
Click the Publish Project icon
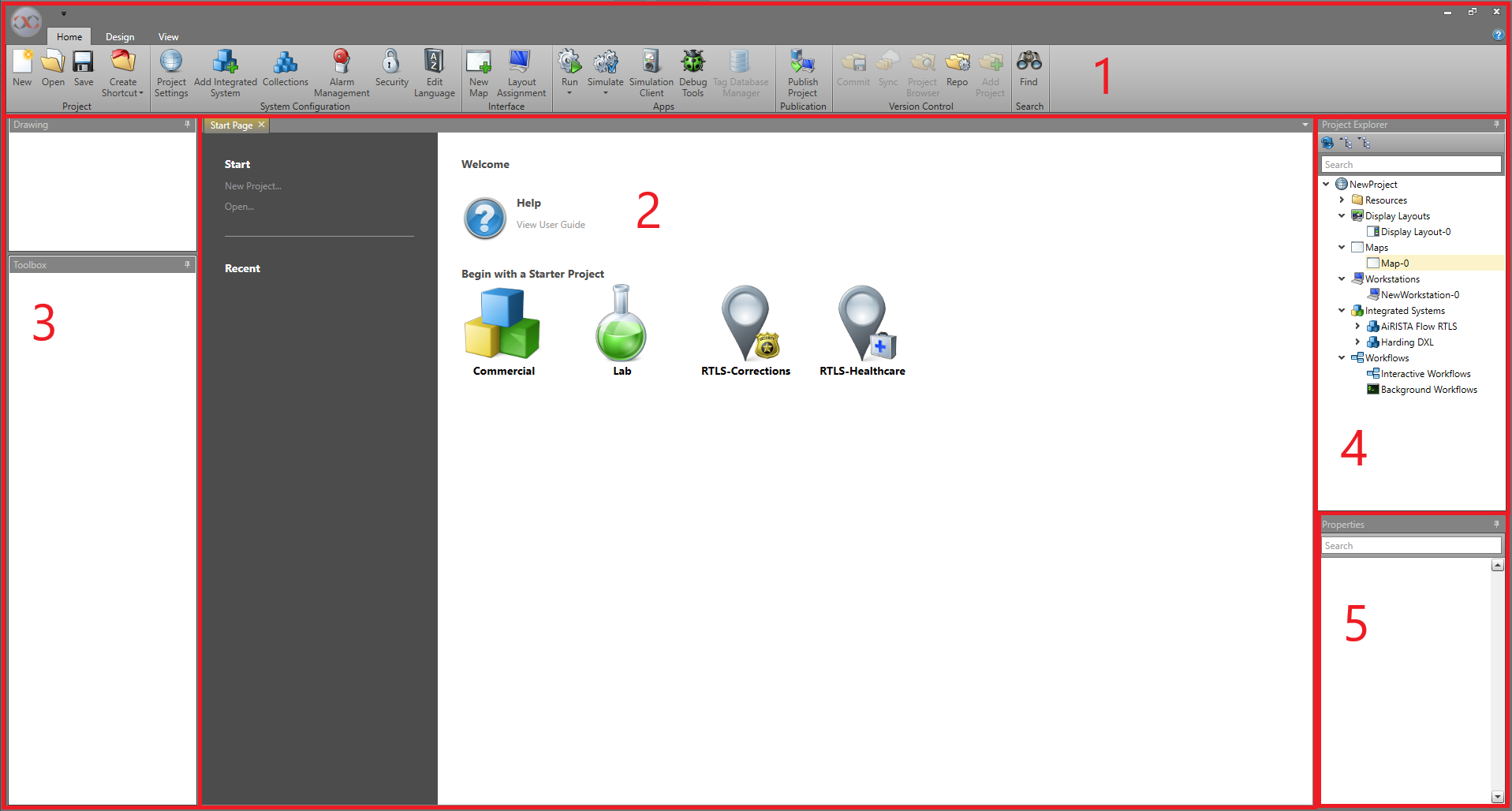tap(802, 62)
